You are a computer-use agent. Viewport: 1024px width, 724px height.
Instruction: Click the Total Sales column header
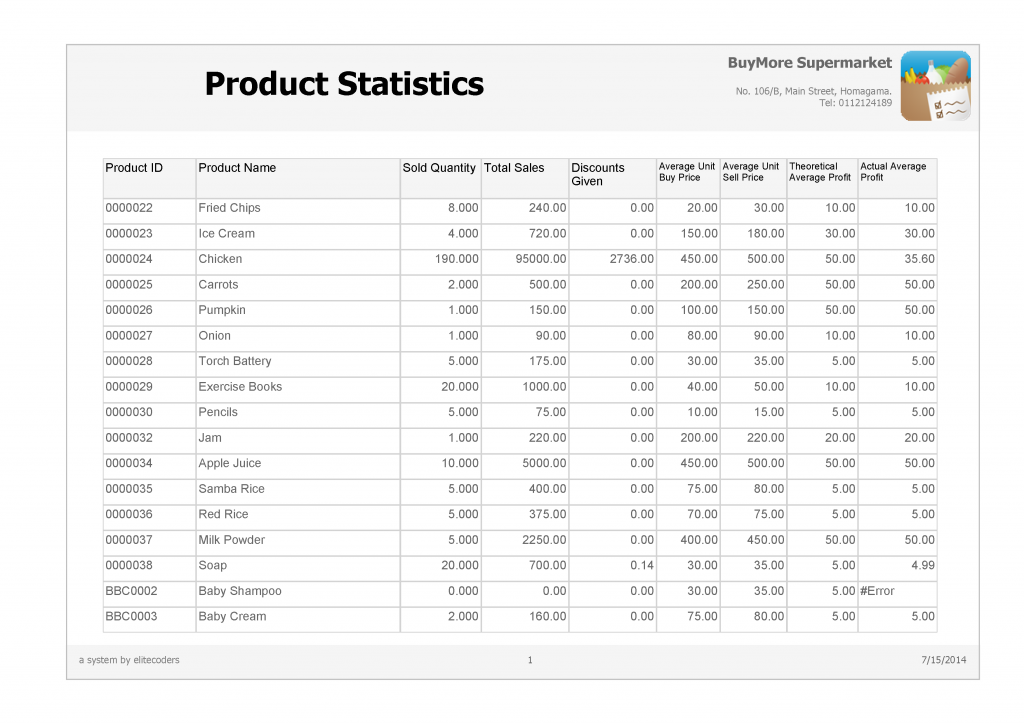coord(514,168)
